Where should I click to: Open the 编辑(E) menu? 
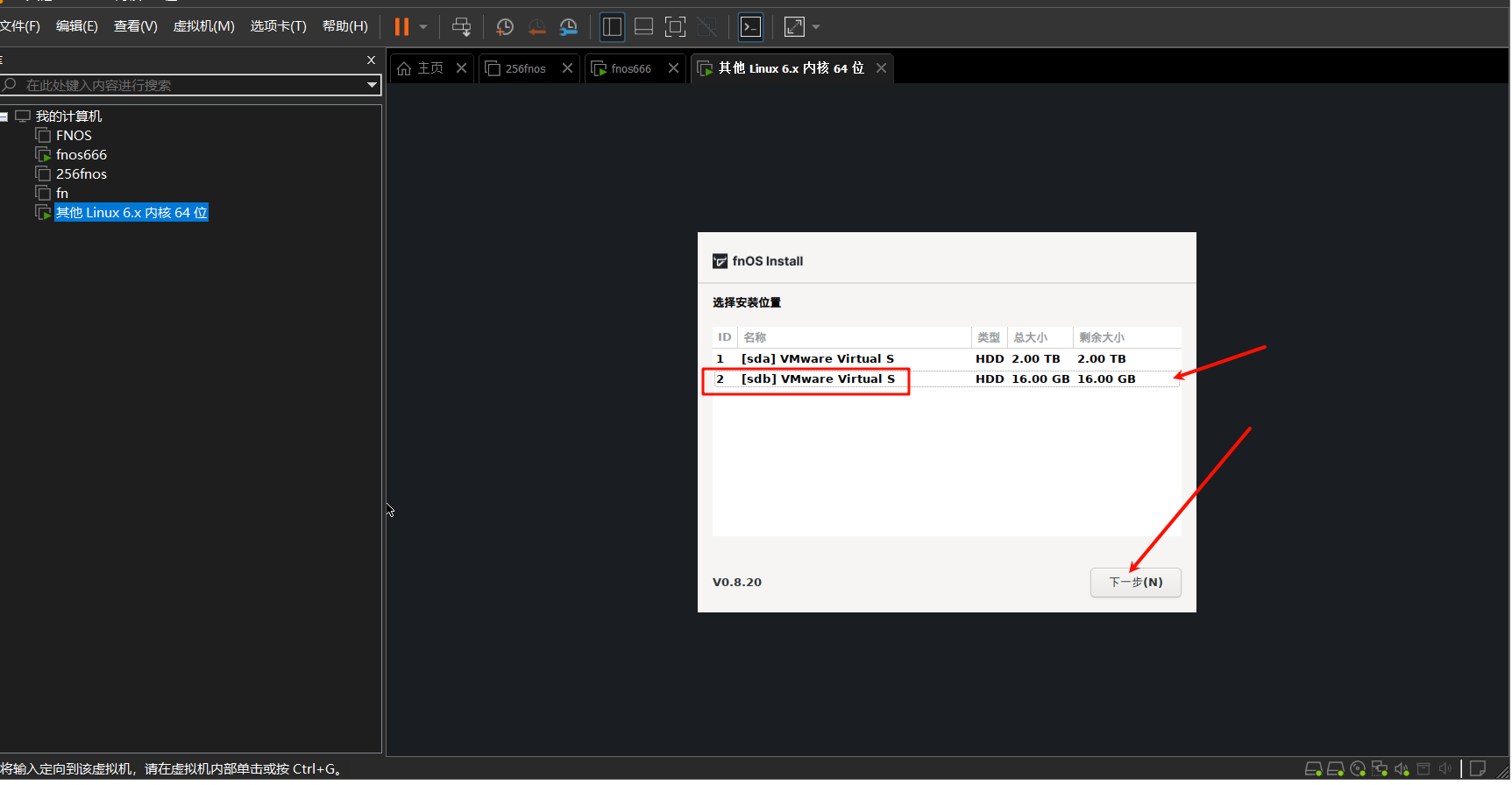click(77, 26)
